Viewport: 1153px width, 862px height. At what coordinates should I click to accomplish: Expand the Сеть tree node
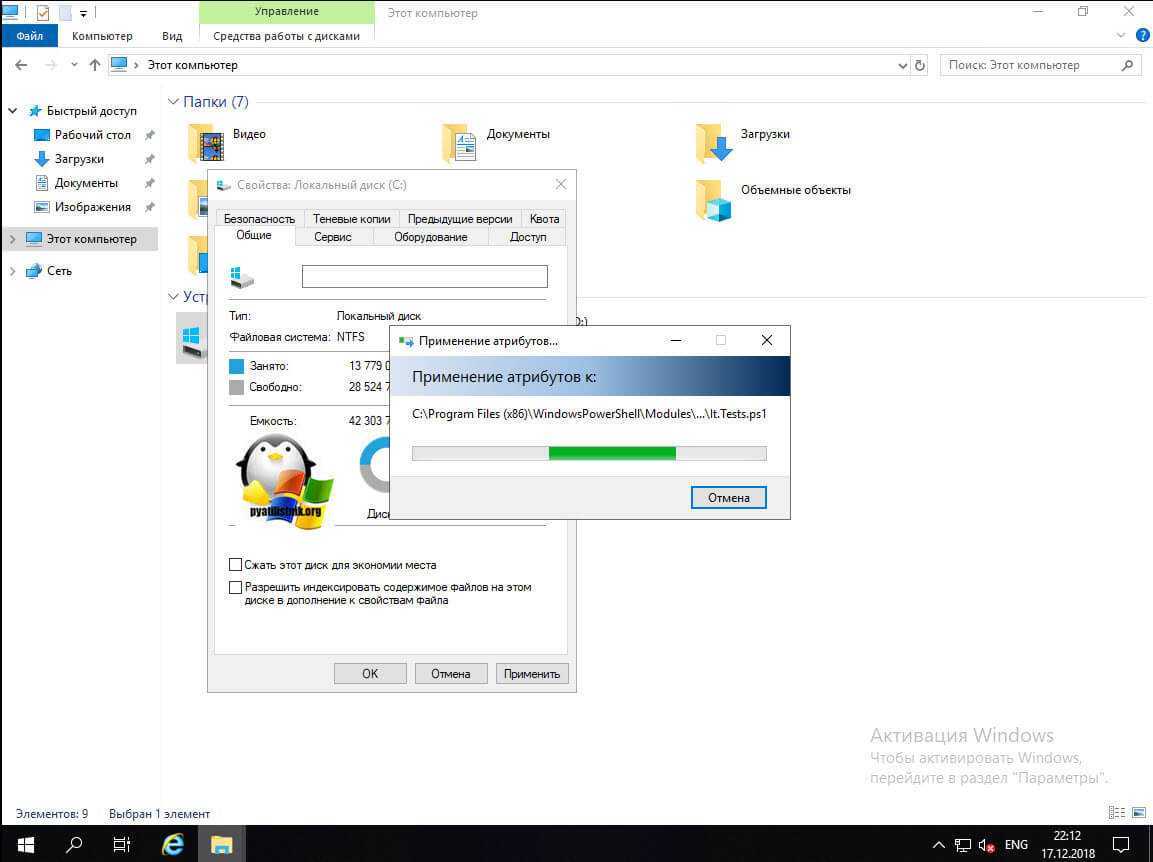point(13,271)
